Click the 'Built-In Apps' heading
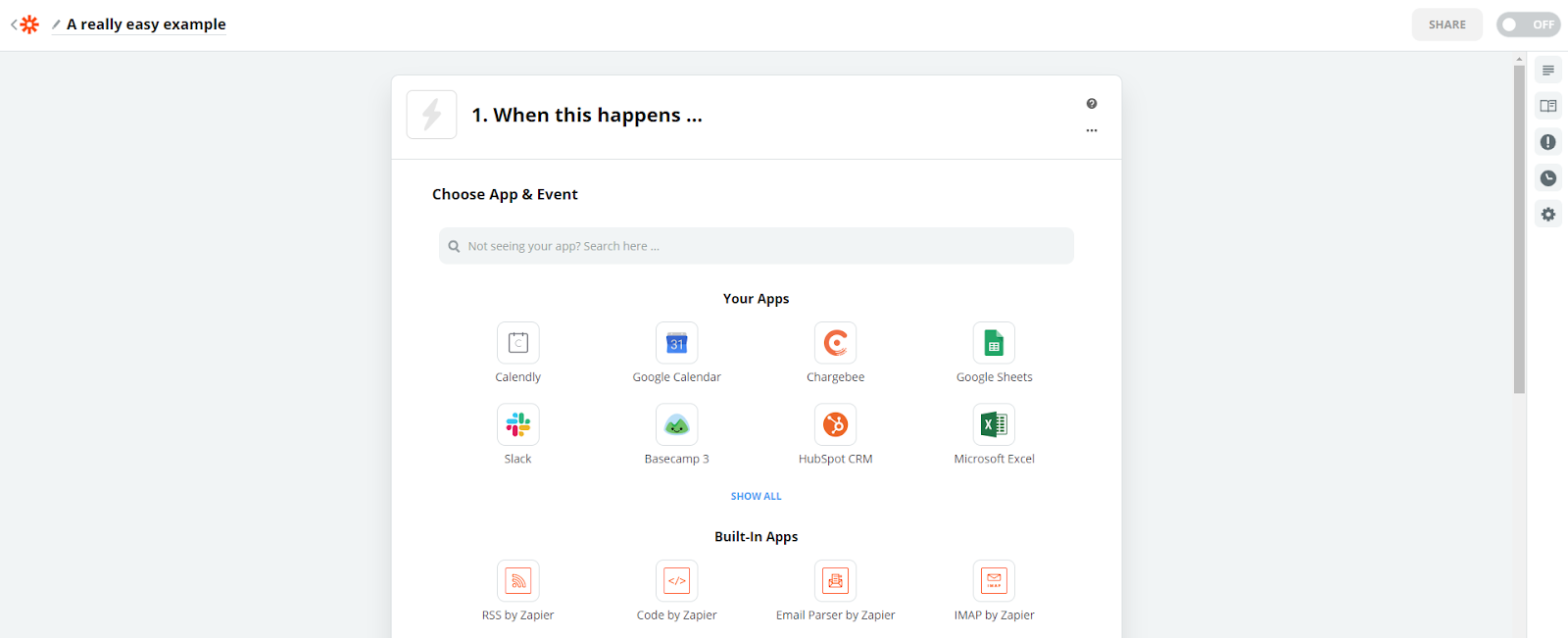This screenshot has height=638, width=1568. 757,537
